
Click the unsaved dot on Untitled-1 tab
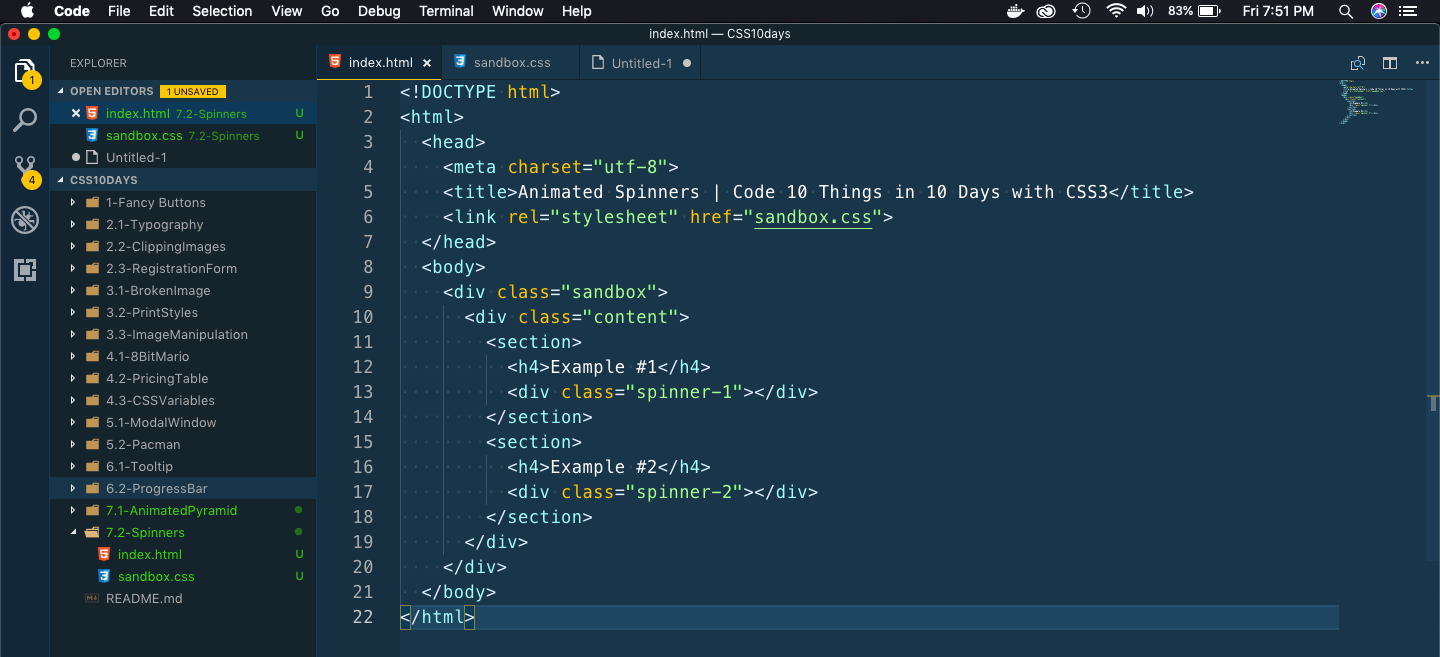[x=686, y=63]
